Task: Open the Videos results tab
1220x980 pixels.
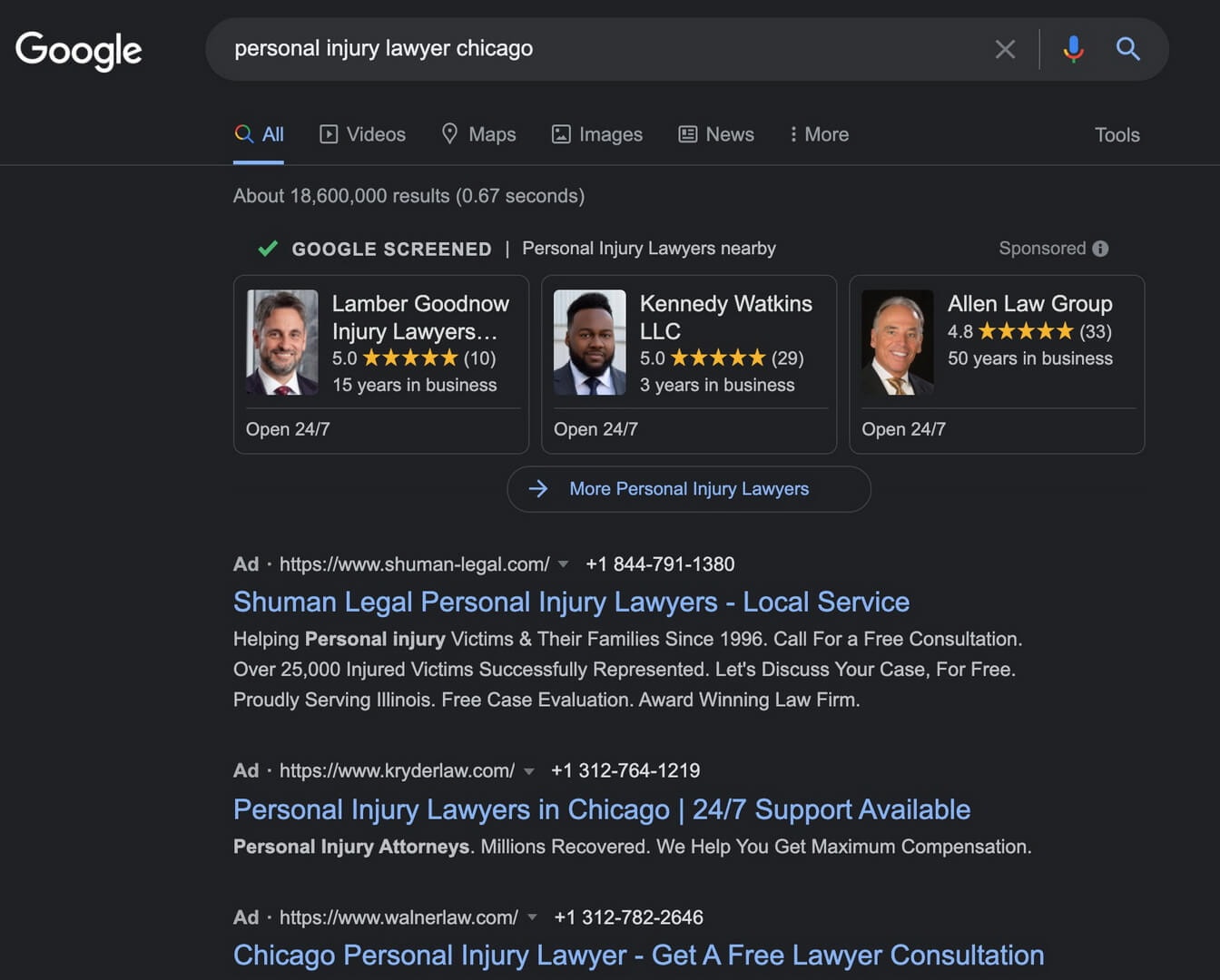Action: 362,134
